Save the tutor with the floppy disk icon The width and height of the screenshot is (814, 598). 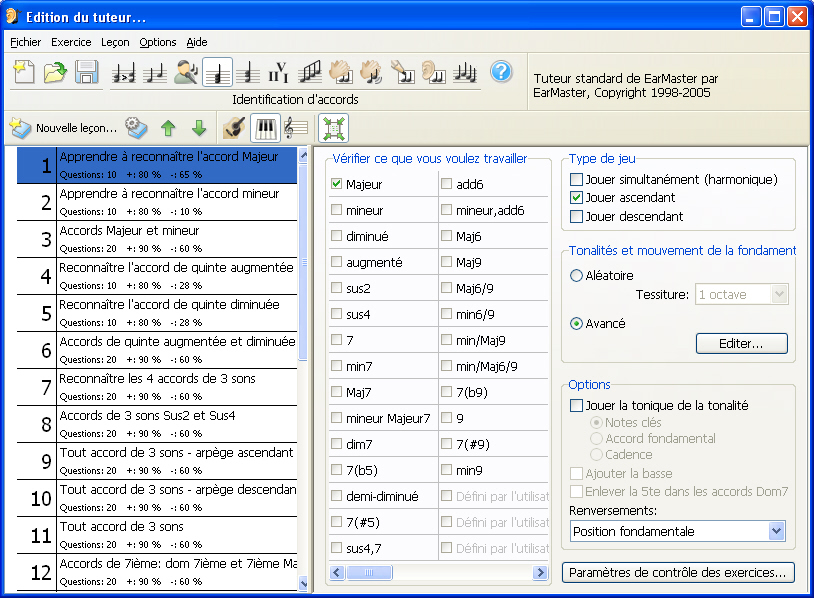click(x=87, y=72)
